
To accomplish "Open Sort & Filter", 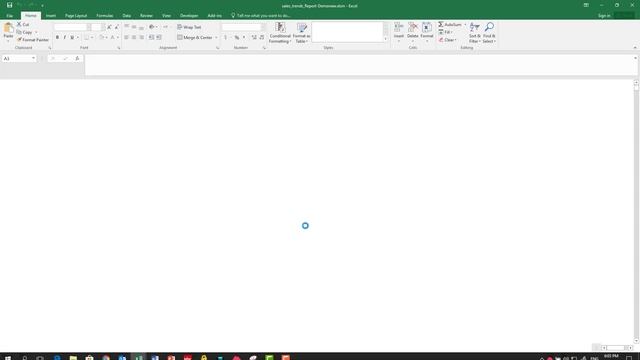I will point(474,33).
